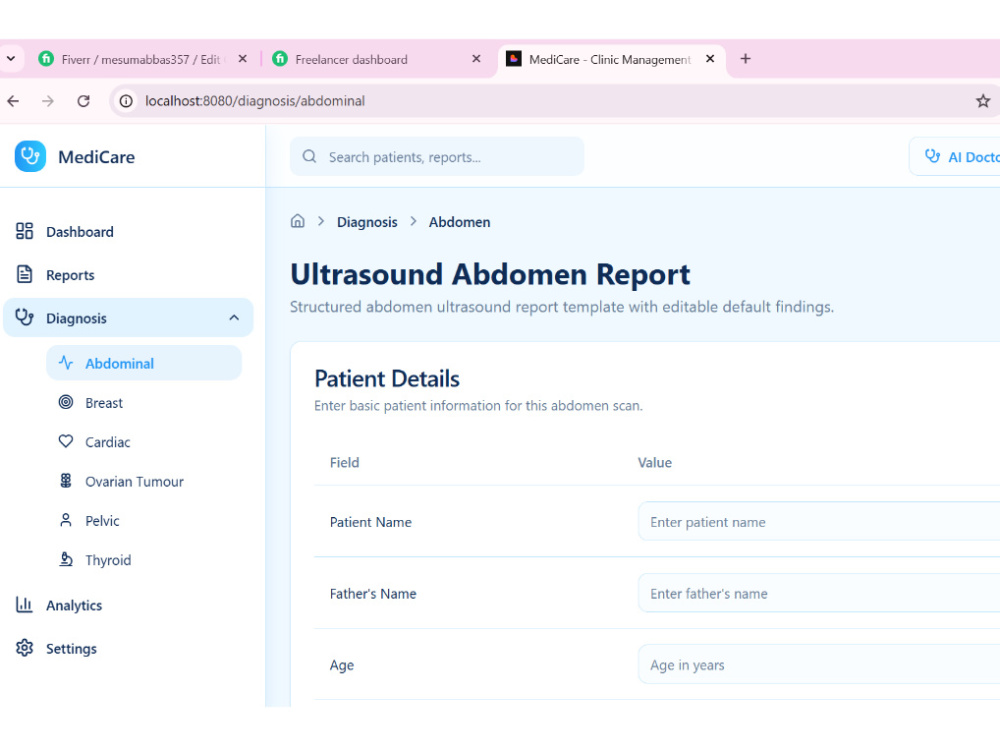Select Cardiac diagnosis item

pyautogui.click(x=143, y=442)
